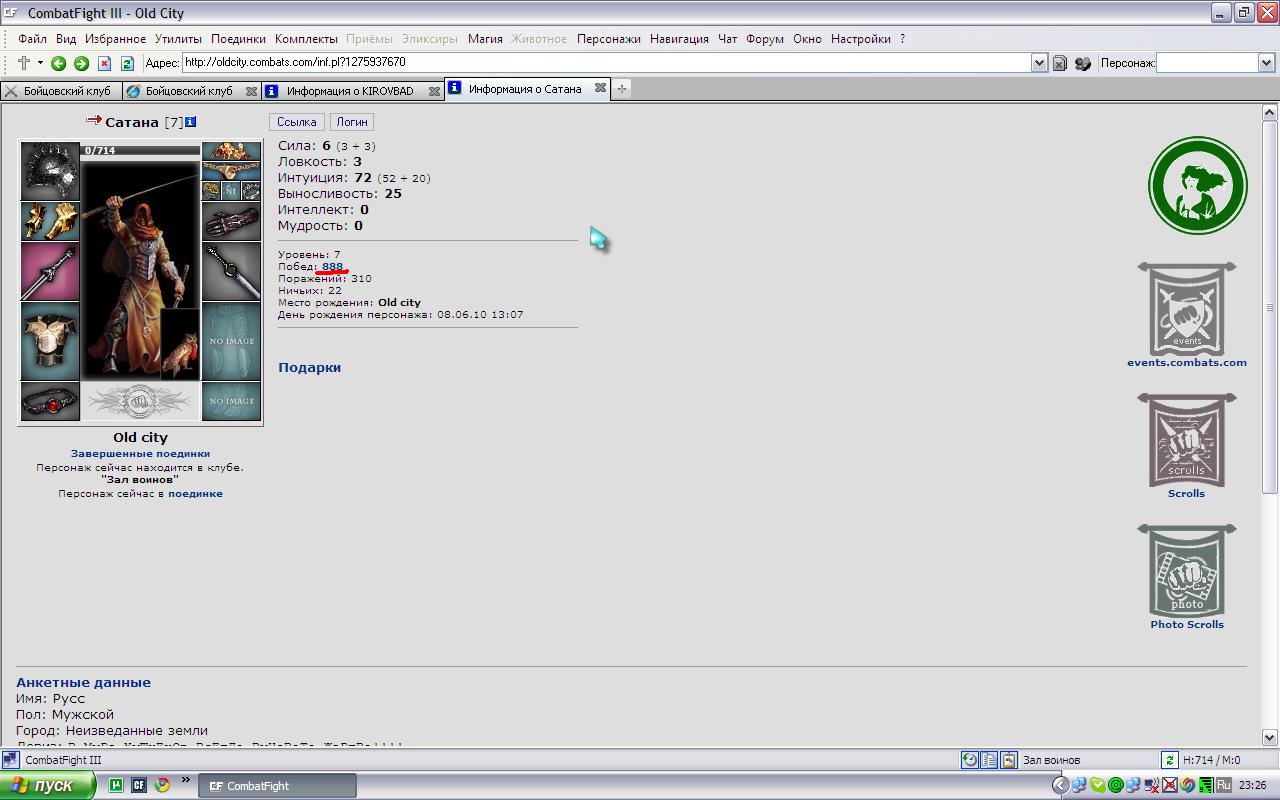Open the Поединки menu
The image size is (1280, 800).
(x=238, y=39)
